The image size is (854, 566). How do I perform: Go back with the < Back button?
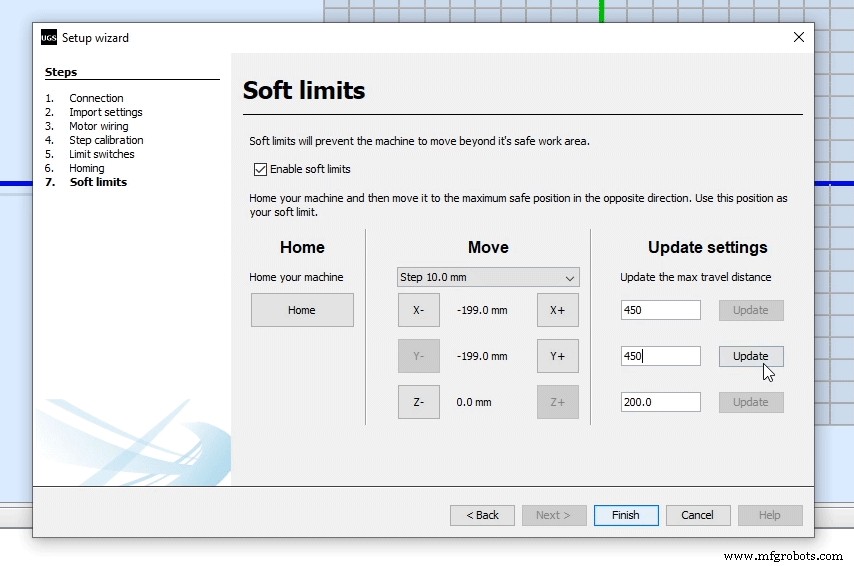(482, 515)
